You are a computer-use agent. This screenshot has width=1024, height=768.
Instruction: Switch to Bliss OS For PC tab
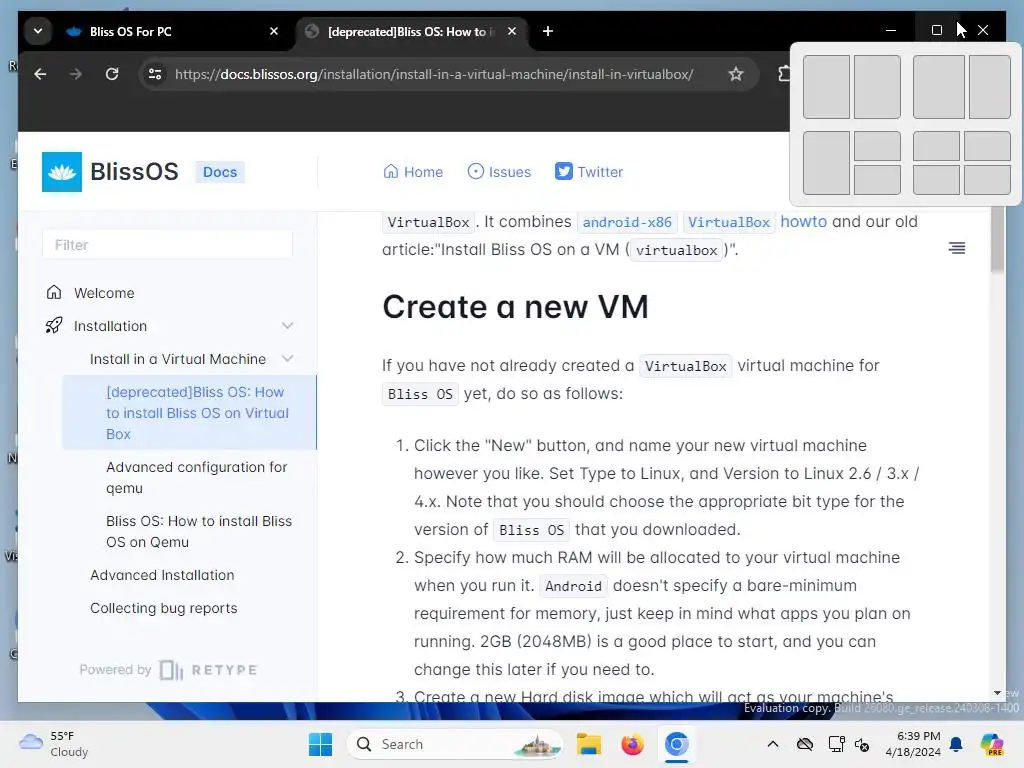173,31
